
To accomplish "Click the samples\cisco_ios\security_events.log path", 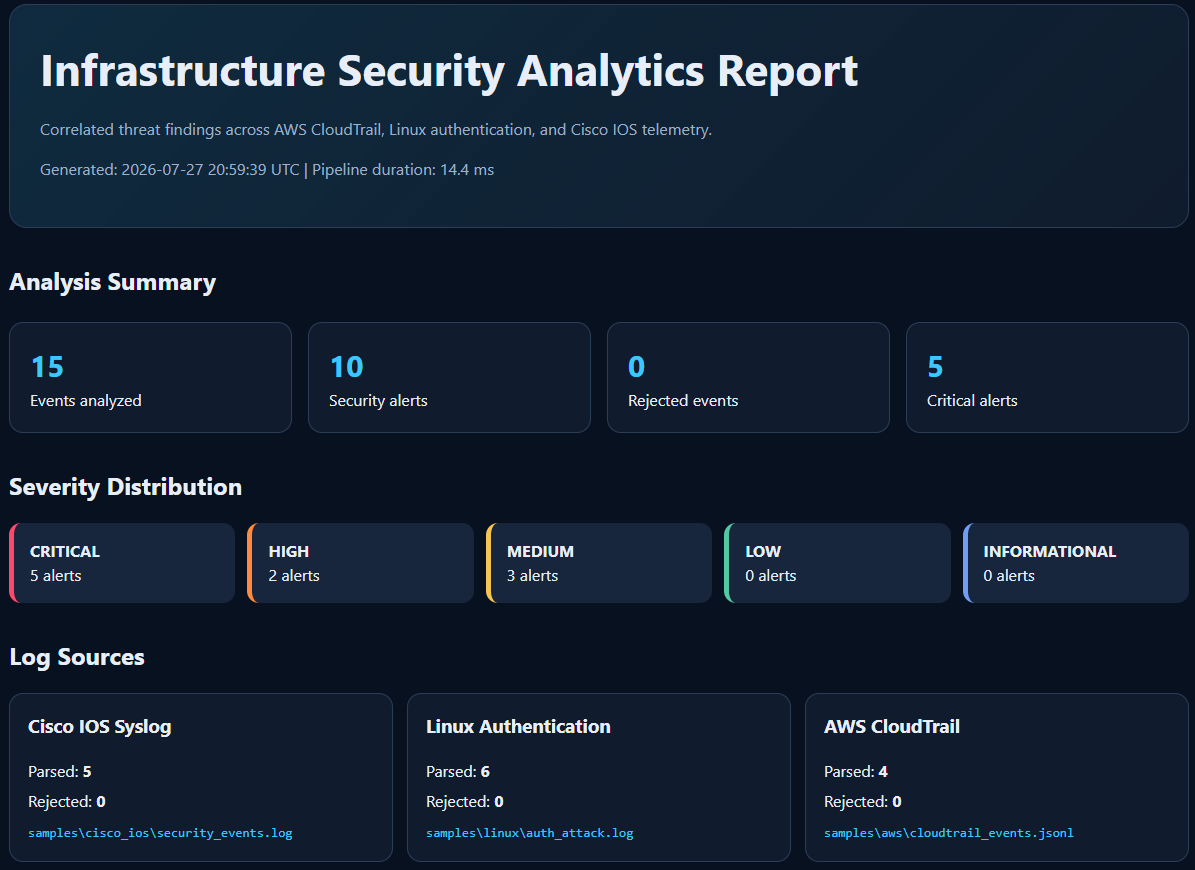I will [x=160, y=833].
